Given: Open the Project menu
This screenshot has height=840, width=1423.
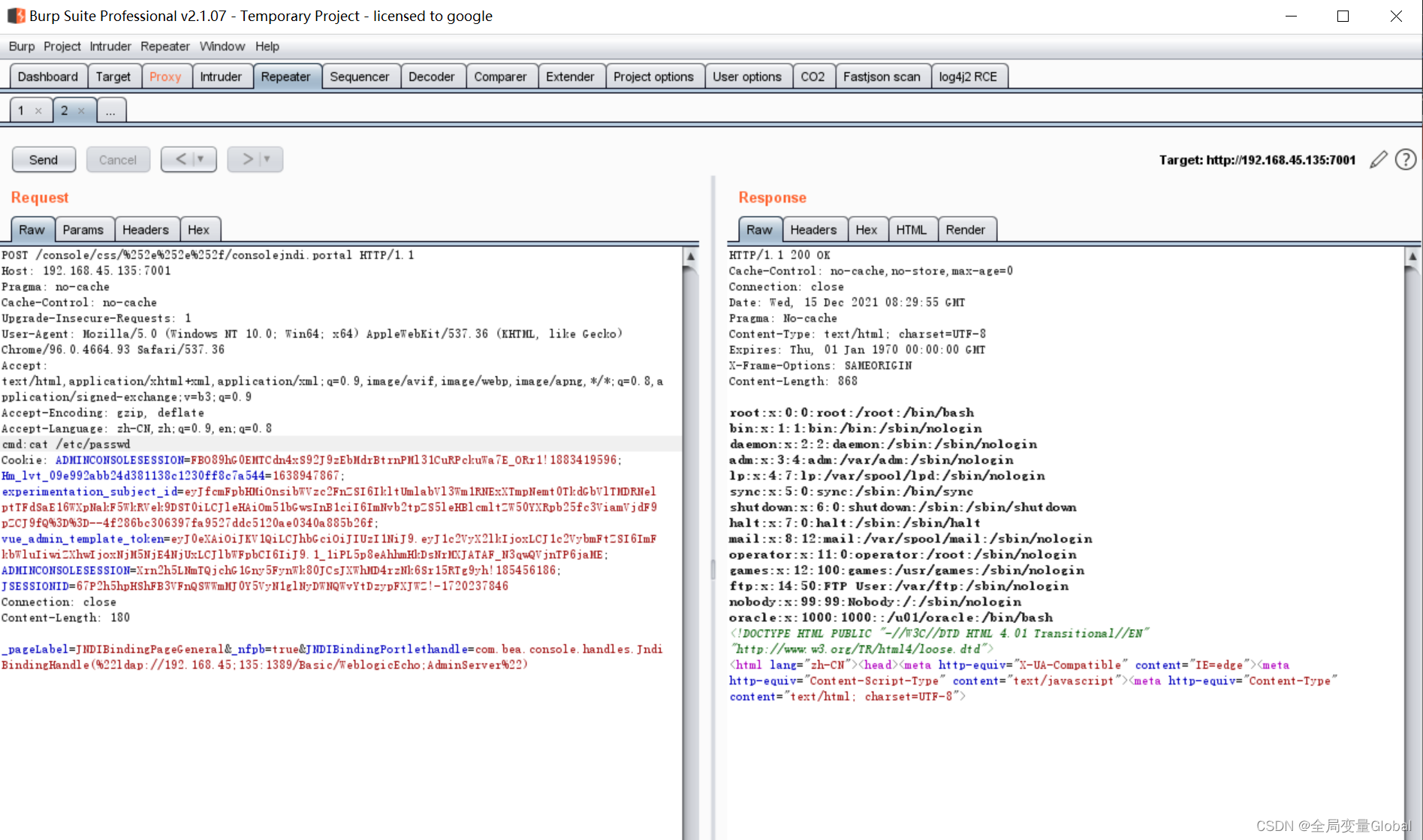Looking at the screenshot, I should (62, 47).
